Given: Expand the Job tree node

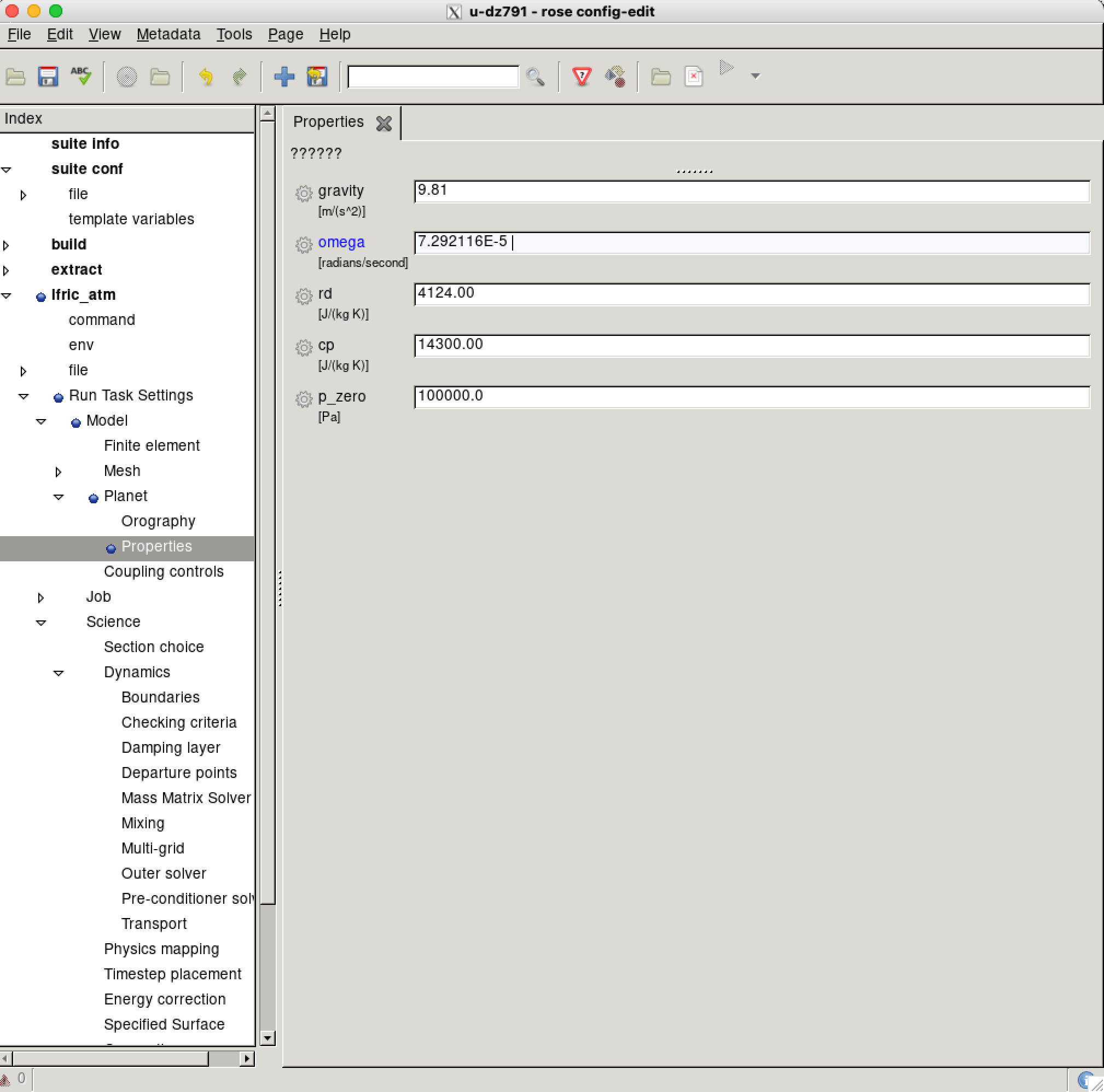Looking at the screenshot, I should tap(40, 598).
